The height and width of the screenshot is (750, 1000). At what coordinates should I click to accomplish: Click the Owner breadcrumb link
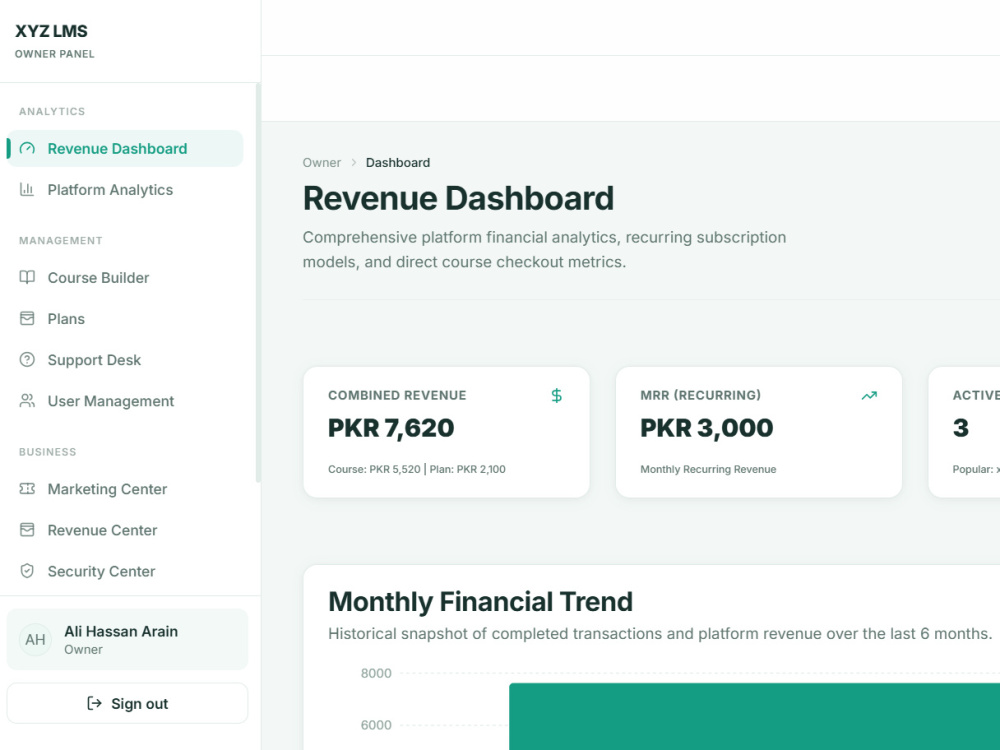coord(321,163)
